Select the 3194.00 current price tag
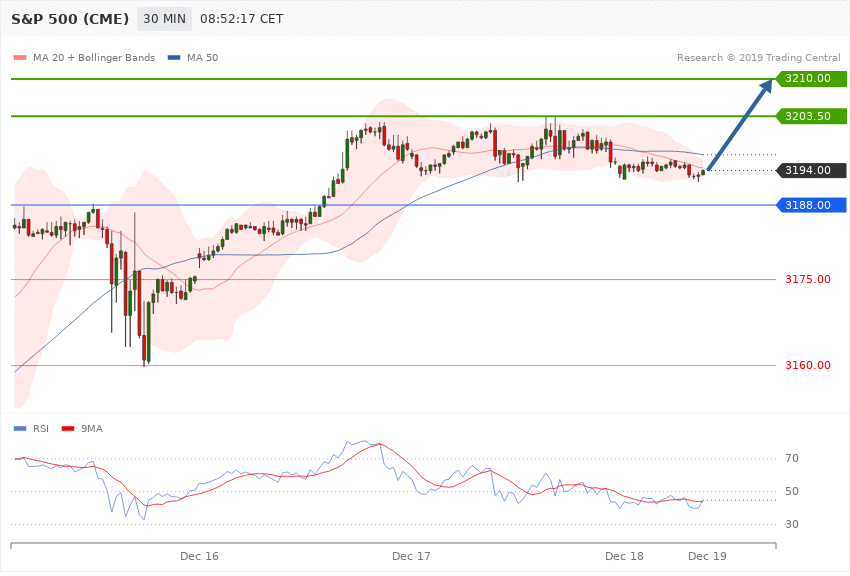This screenshot has height=576, width=850. point(812,170)
